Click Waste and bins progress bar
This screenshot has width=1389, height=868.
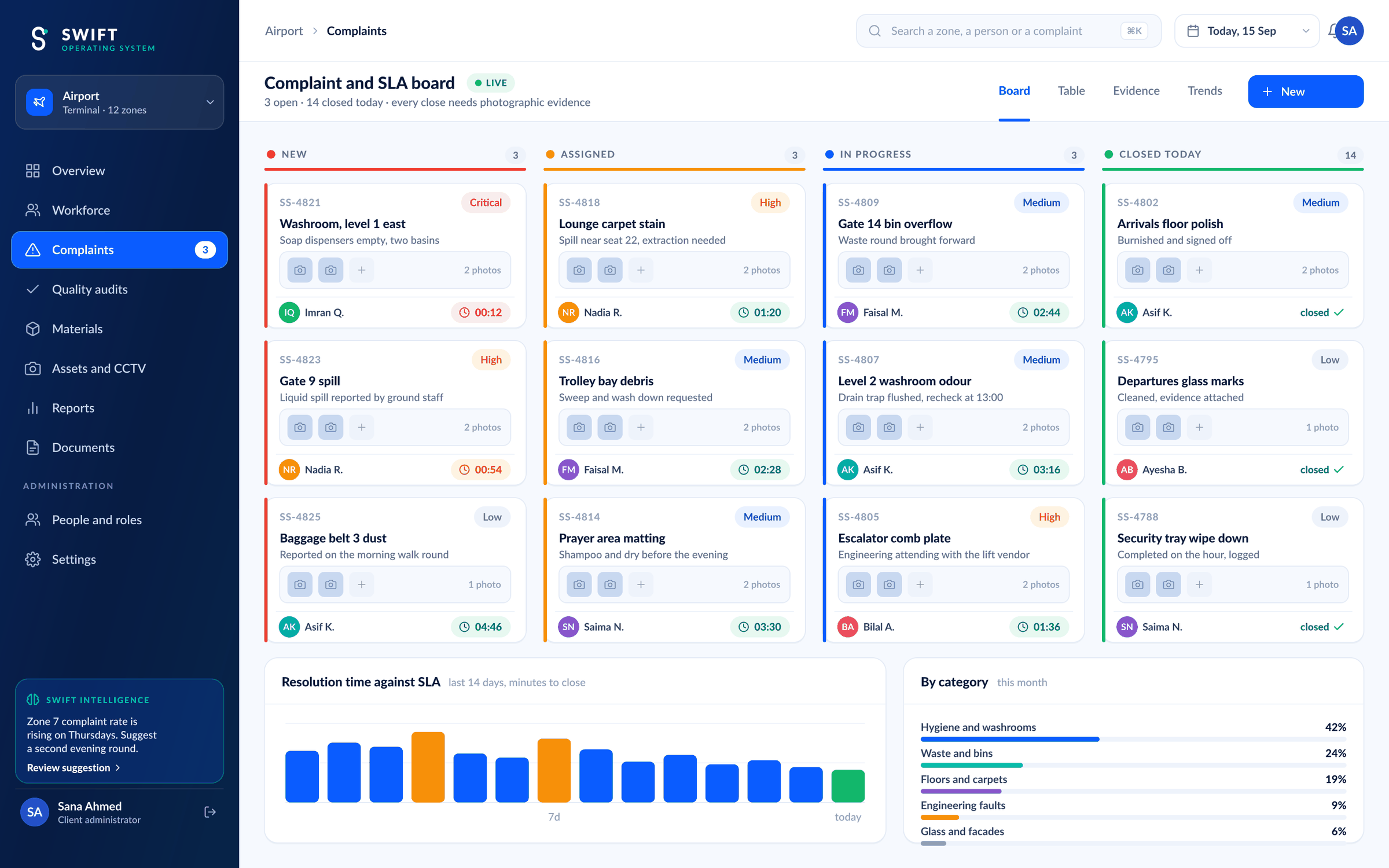1133,765
